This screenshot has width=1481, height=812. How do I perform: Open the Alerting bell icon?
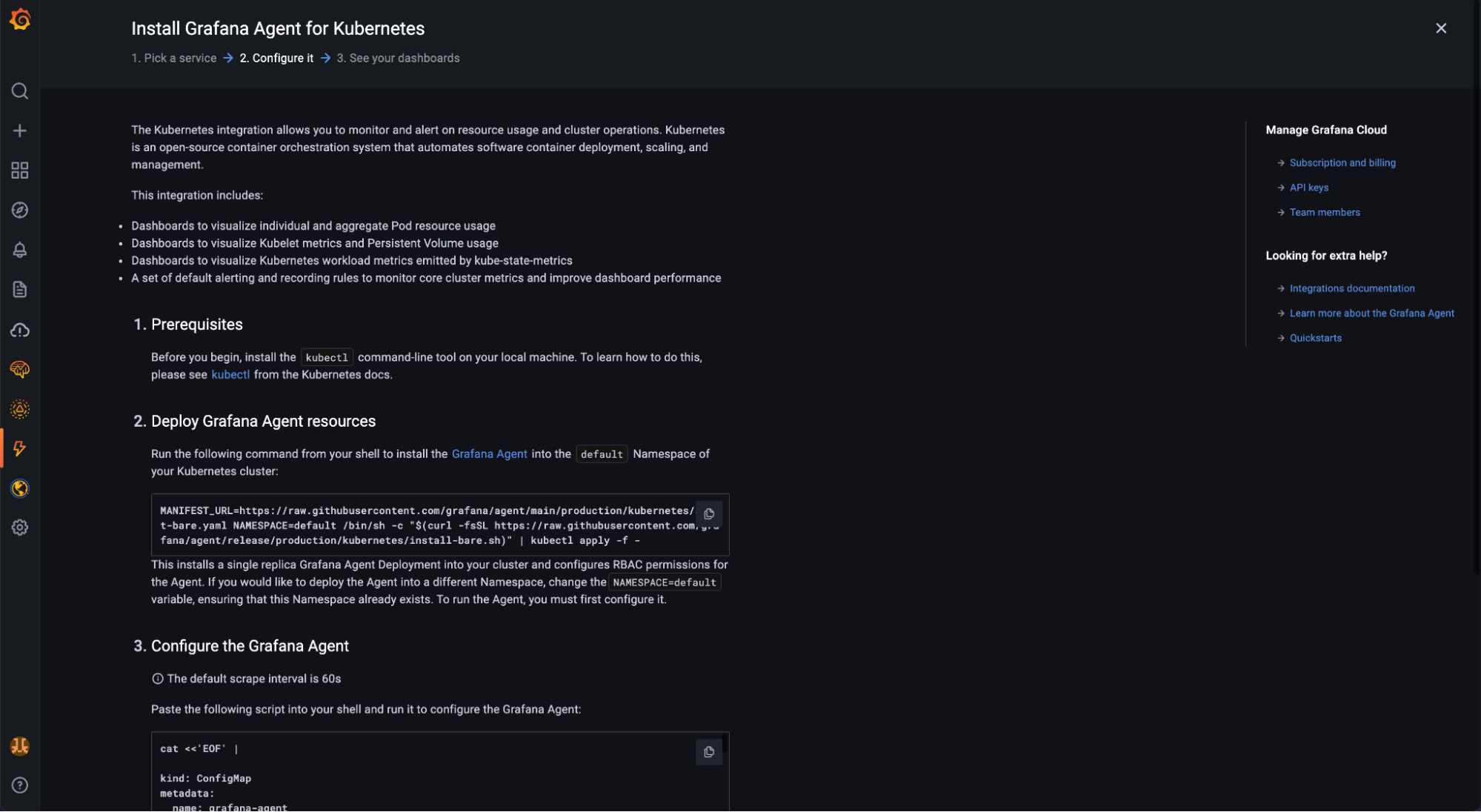[x=20, y=250]
